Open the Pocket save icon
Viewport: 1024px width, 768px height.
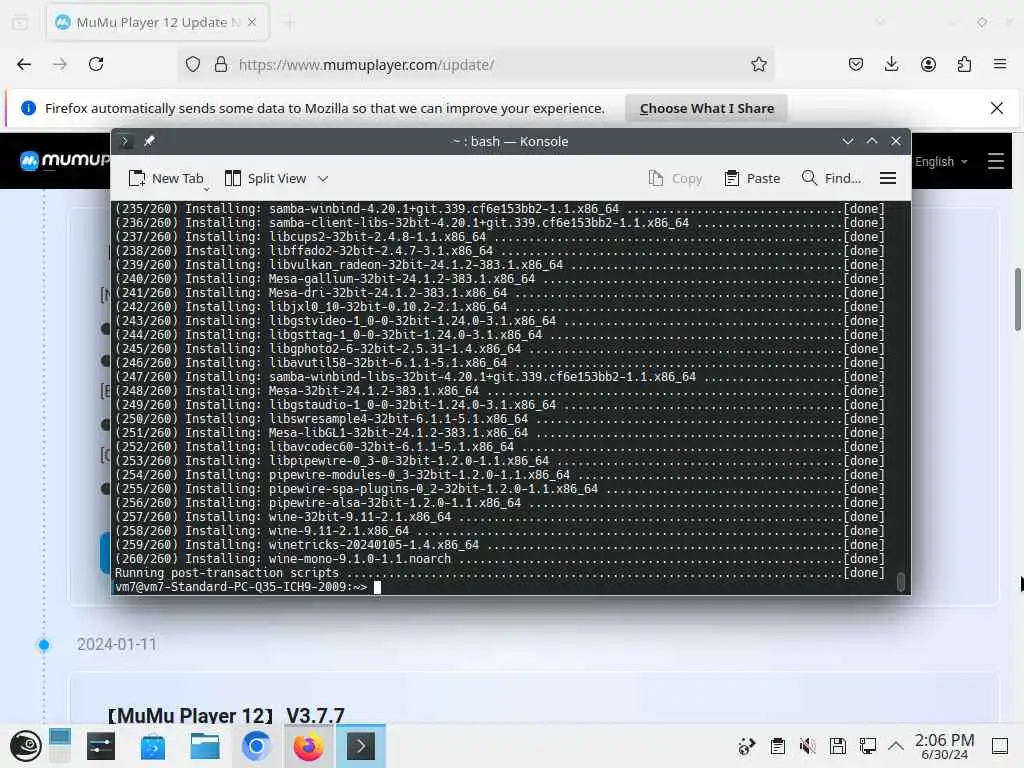click(856, 64)
